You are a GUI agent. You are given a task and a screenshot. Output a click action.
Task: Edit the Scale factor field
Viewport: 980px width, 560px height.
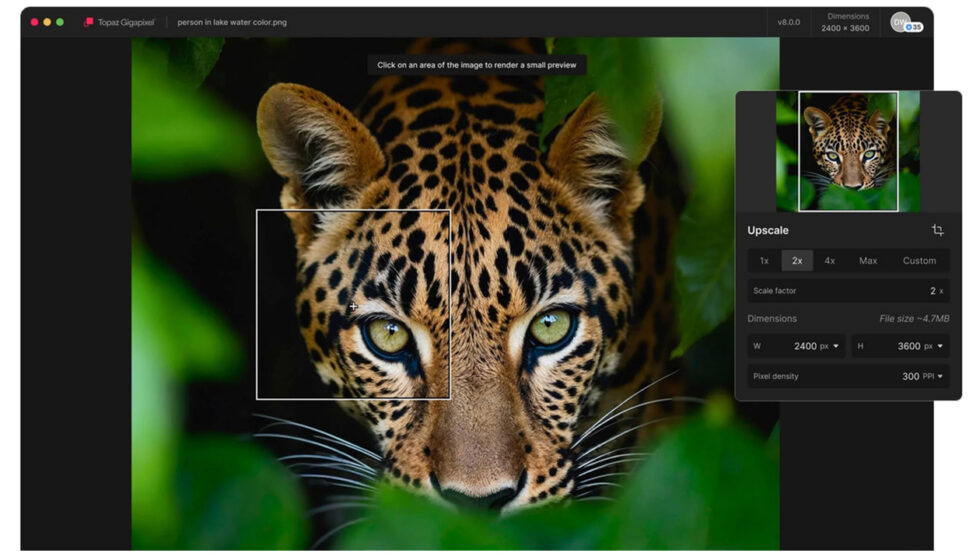848,291
